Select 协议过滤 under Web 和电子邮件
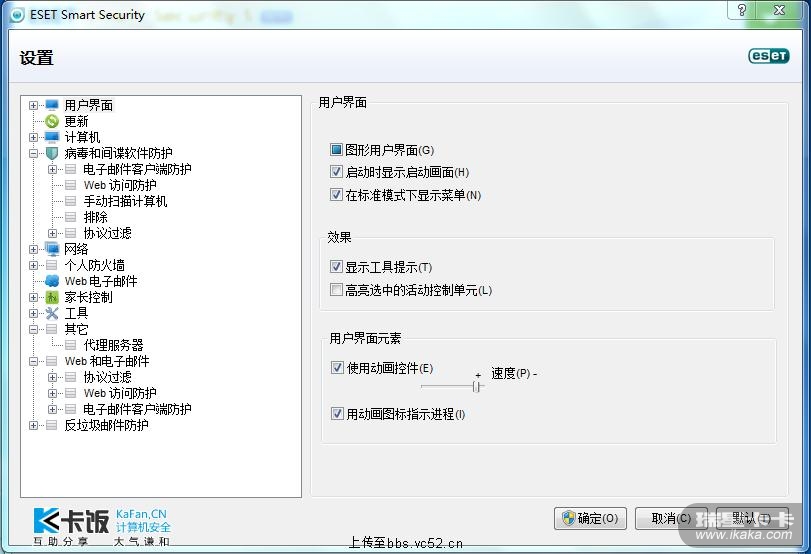The width and height of the screenshot is (811, 554). click(107, 378)
